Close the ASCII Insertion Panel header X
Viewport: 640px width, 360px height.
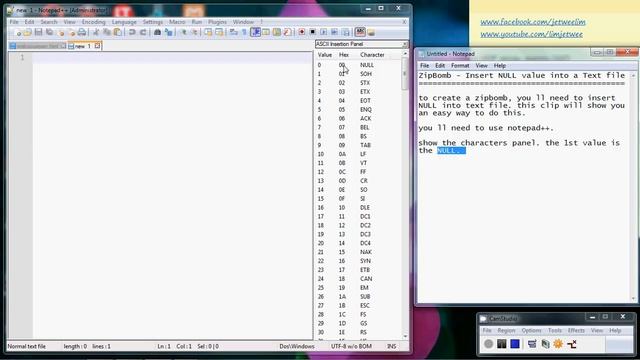pos(404,44)
